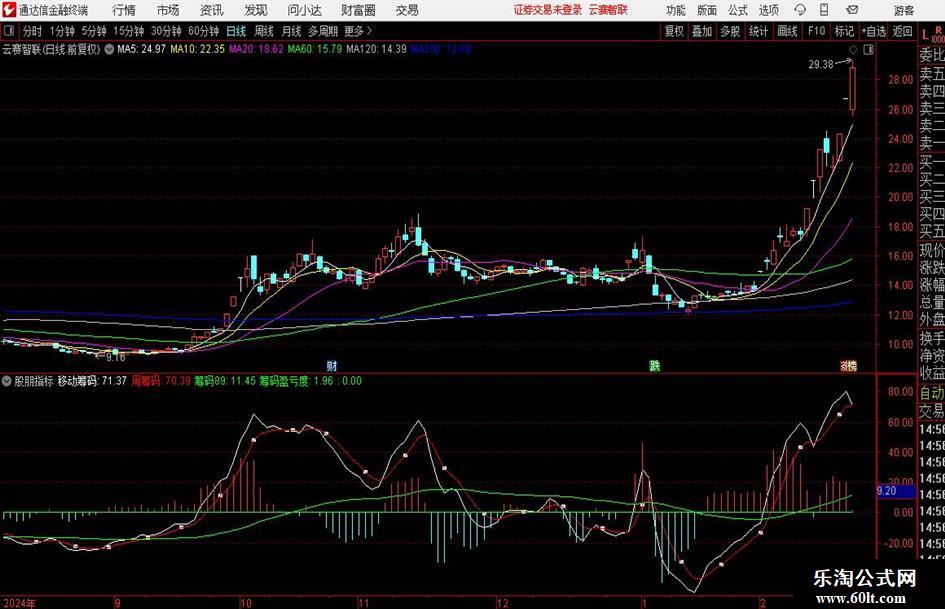
Task: Open the 问小达 menu
Action: click(304, 10)
